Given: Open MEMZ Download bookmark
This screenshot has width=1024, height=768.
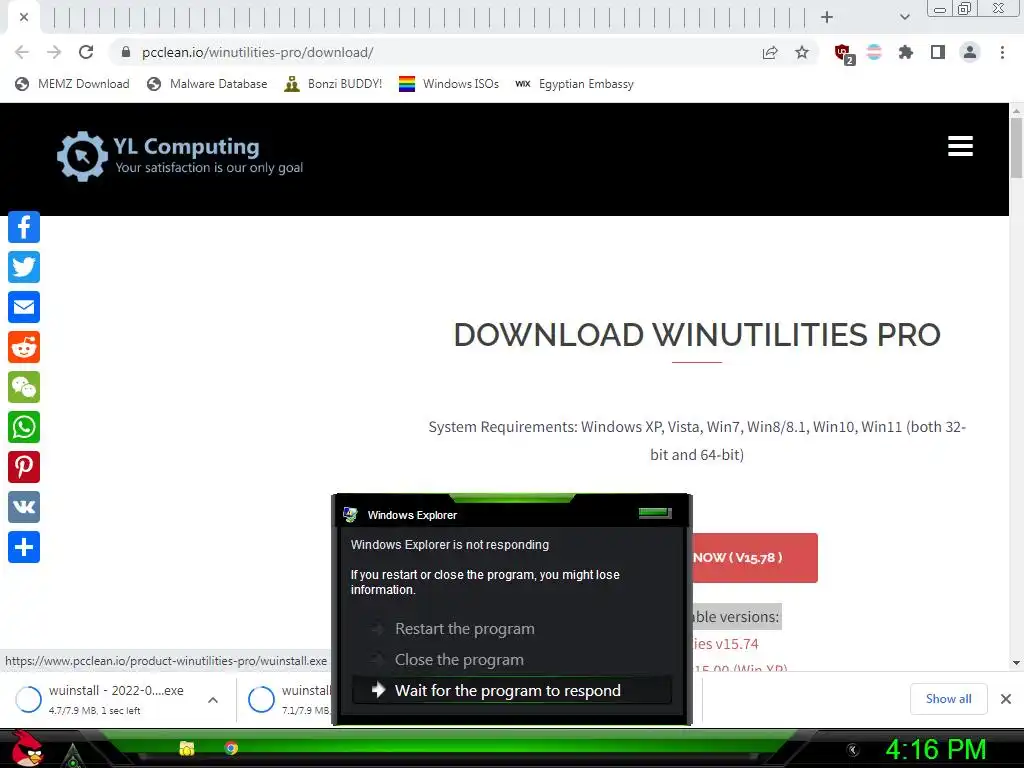Looking at the screenshot, I should point(72,84).
